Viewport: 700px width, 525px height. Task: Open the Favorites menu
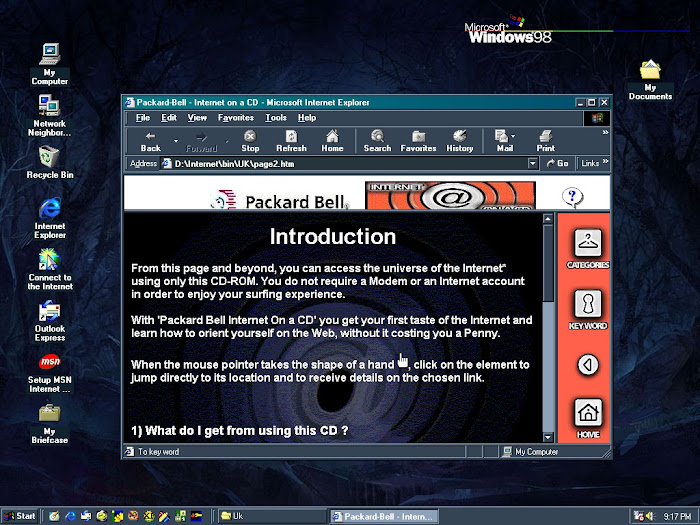(236, 118)
